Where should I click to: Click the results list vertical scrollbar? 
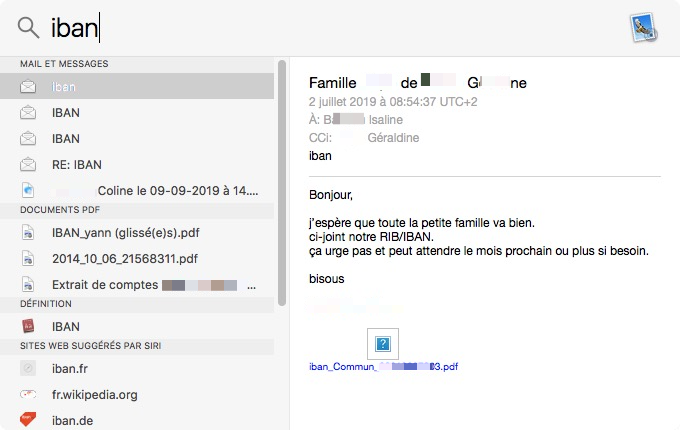(282, 180)
